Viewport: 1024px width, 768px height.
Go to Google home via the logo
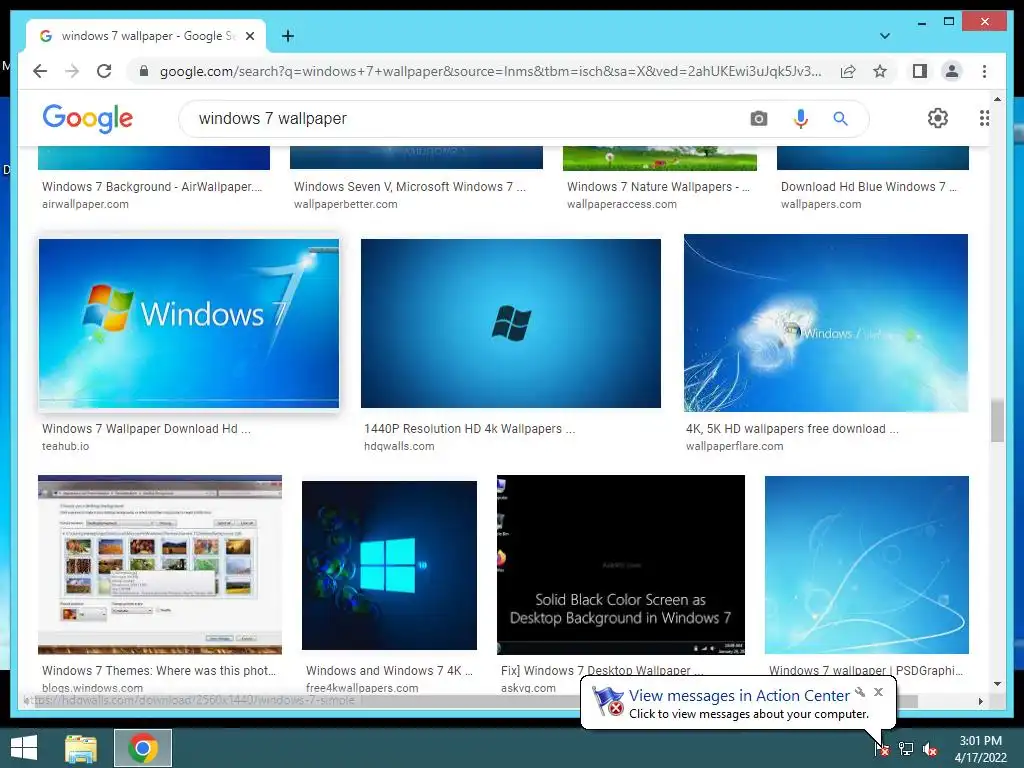(x=88, y=118)
